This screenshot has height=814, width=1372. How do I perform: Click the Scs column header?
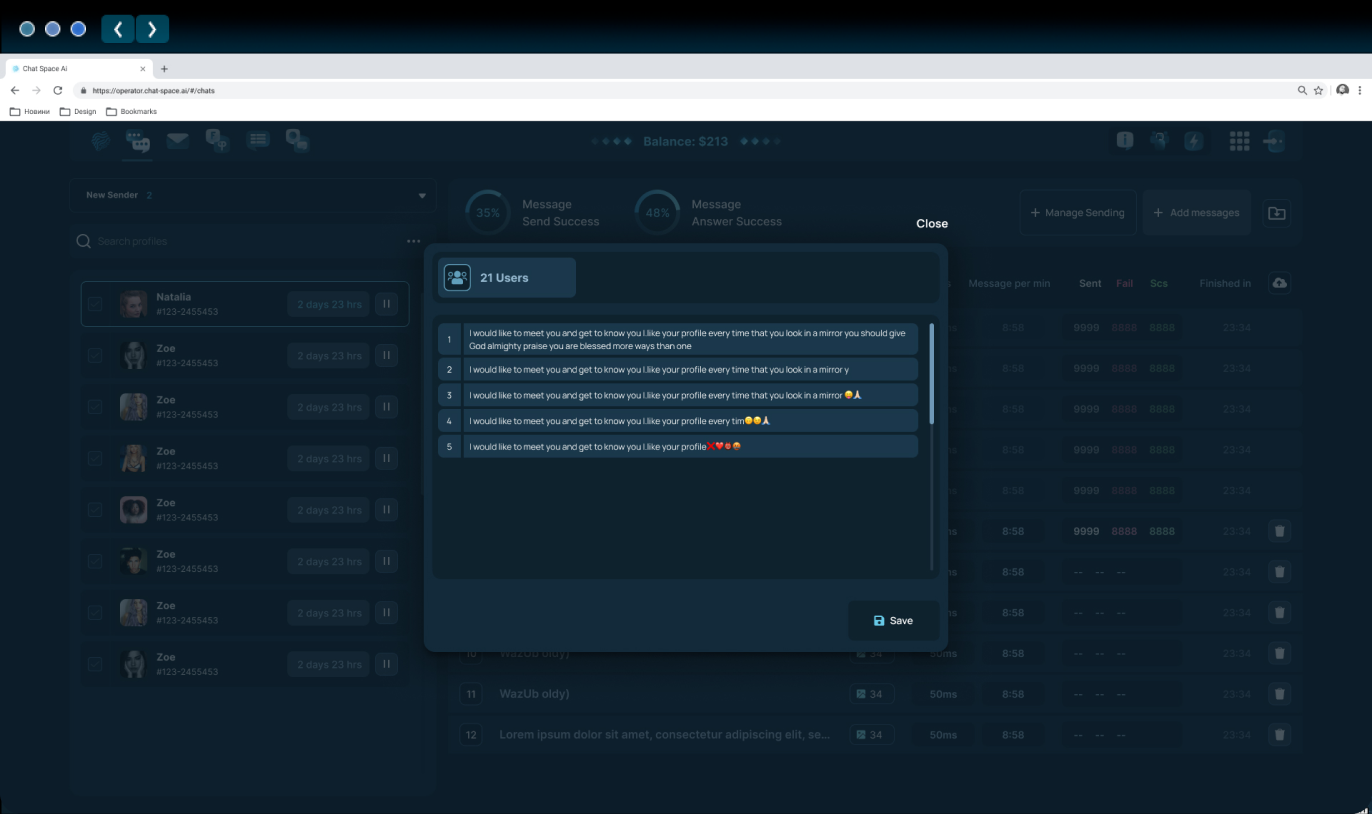tap(1159, 283)
